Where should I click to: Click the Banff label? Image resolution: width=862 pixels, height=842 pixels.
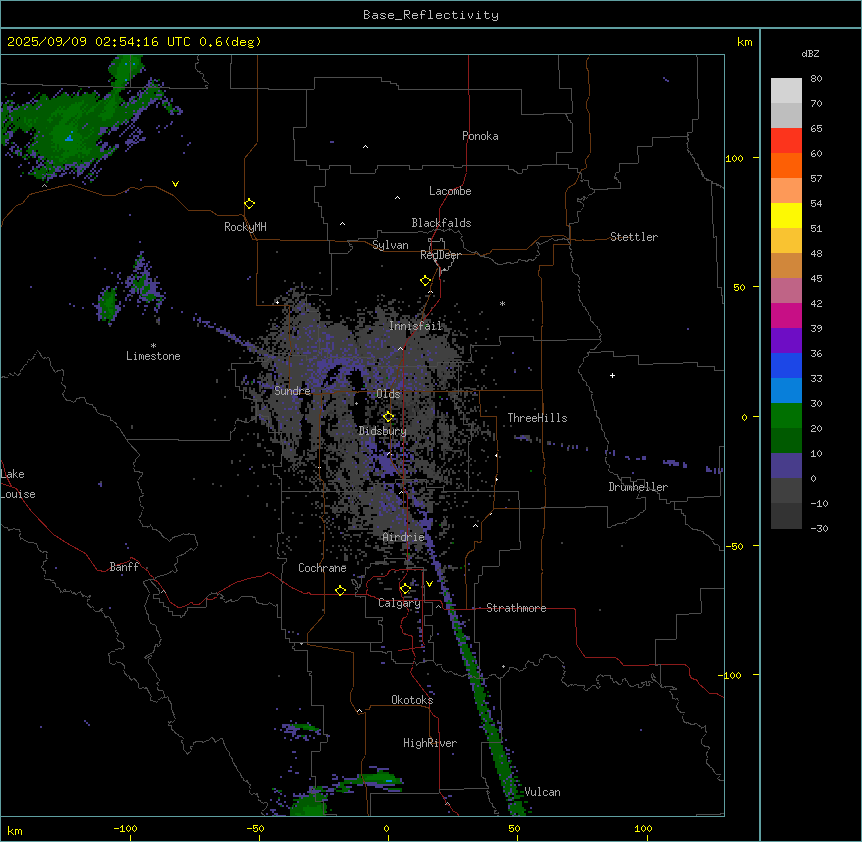(124, 567)
